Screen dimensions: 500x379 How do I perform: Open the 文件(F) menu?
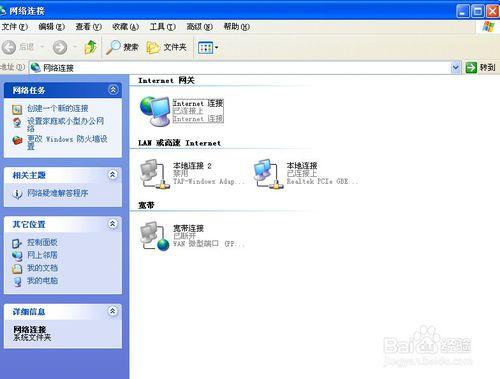click(x=14, y=27)
